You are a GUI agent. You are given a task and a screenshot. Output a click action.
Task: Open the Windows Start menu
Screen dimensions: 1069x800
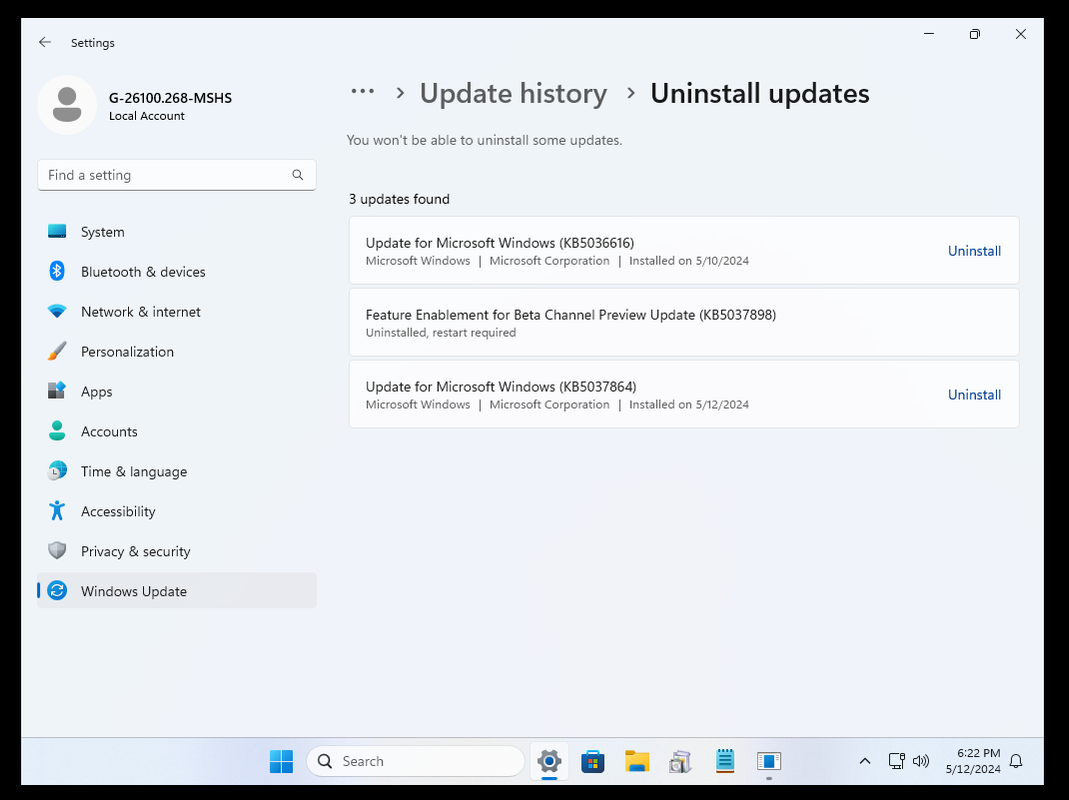coord(281,761)
